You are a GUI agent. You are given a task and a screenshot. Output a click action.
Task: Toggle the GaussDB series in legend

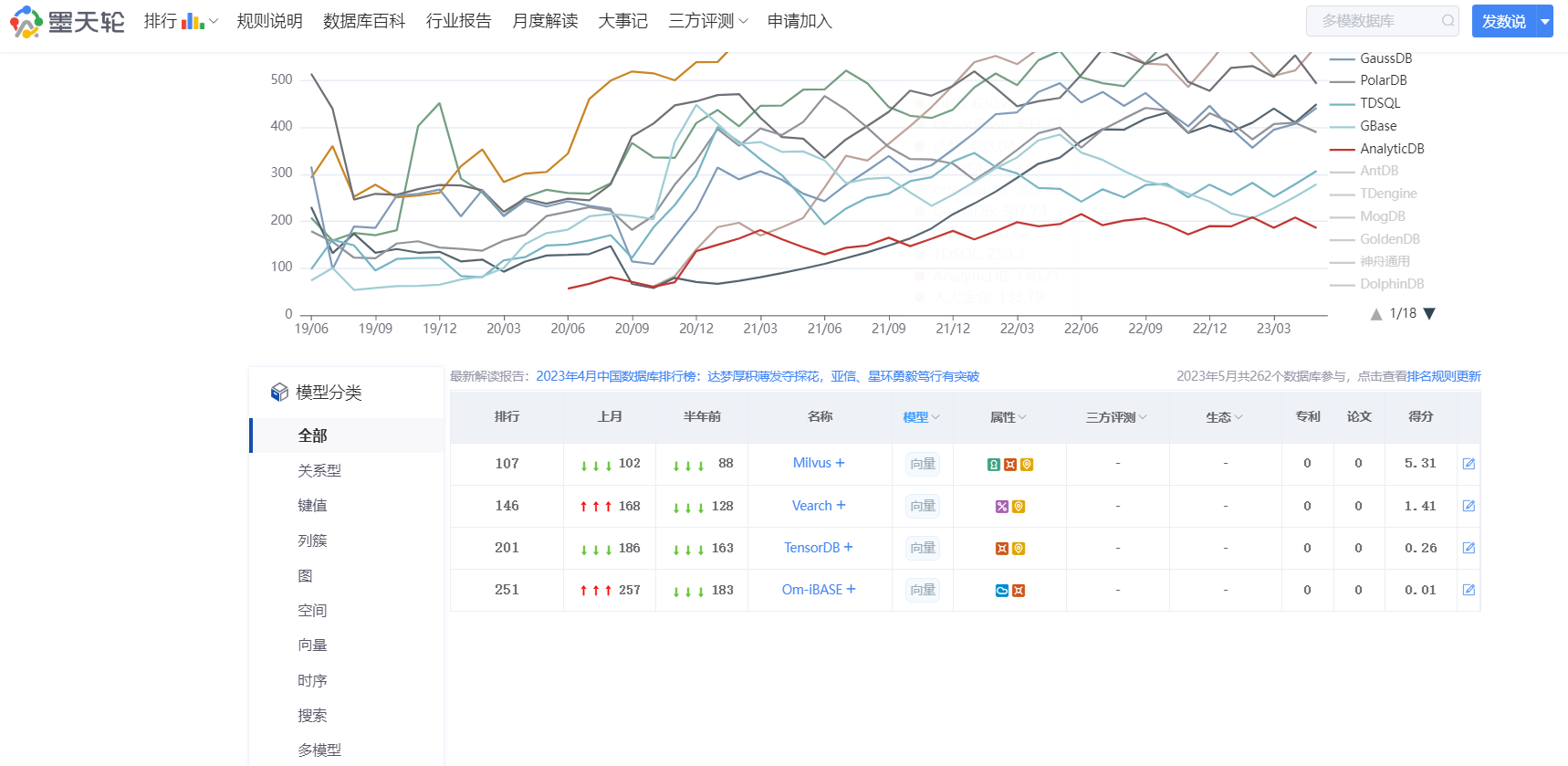1371,58
